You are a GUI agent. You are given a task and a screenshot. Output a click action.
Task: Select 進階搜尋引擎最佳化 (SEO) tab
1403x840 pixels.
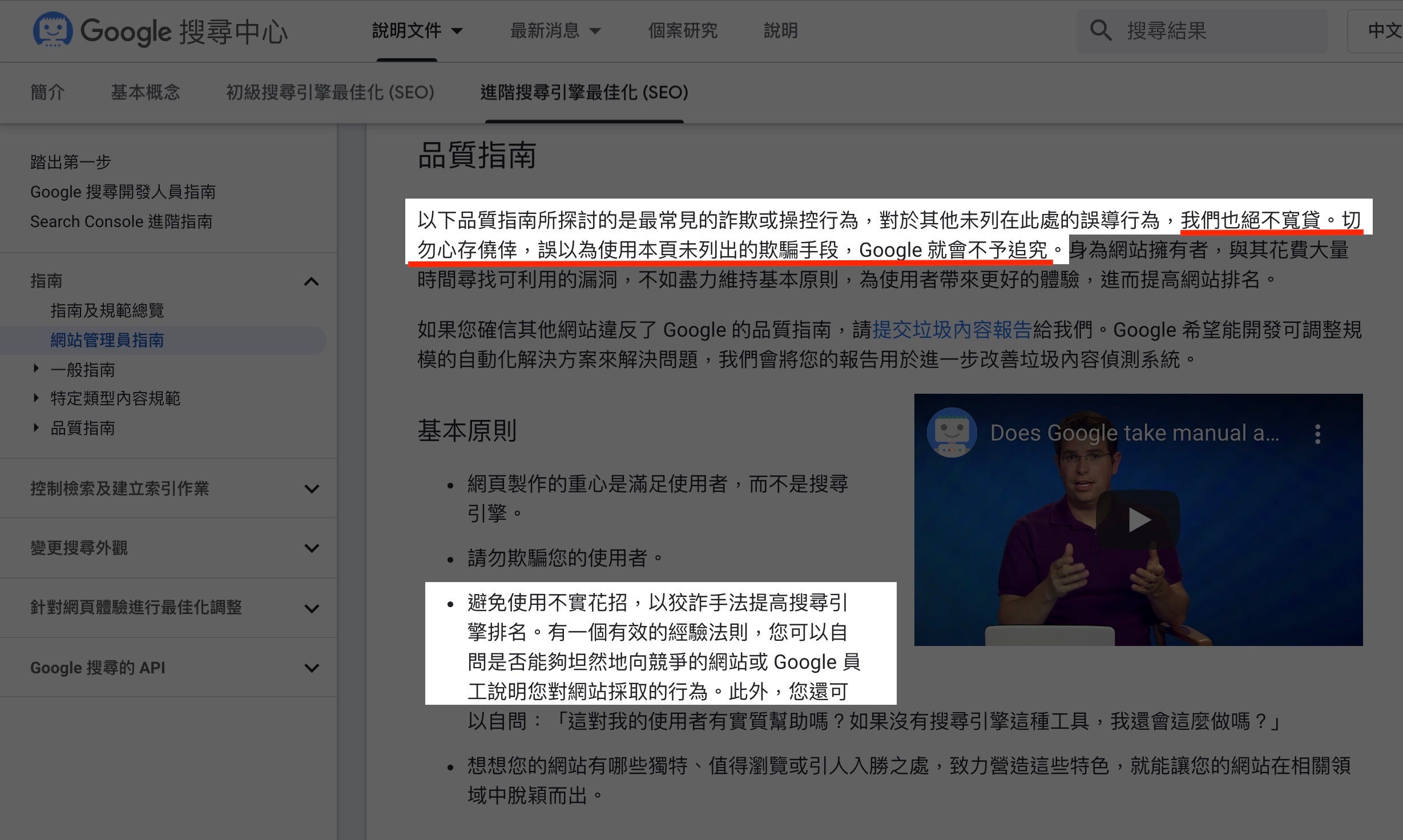click(x=584, y=92)
